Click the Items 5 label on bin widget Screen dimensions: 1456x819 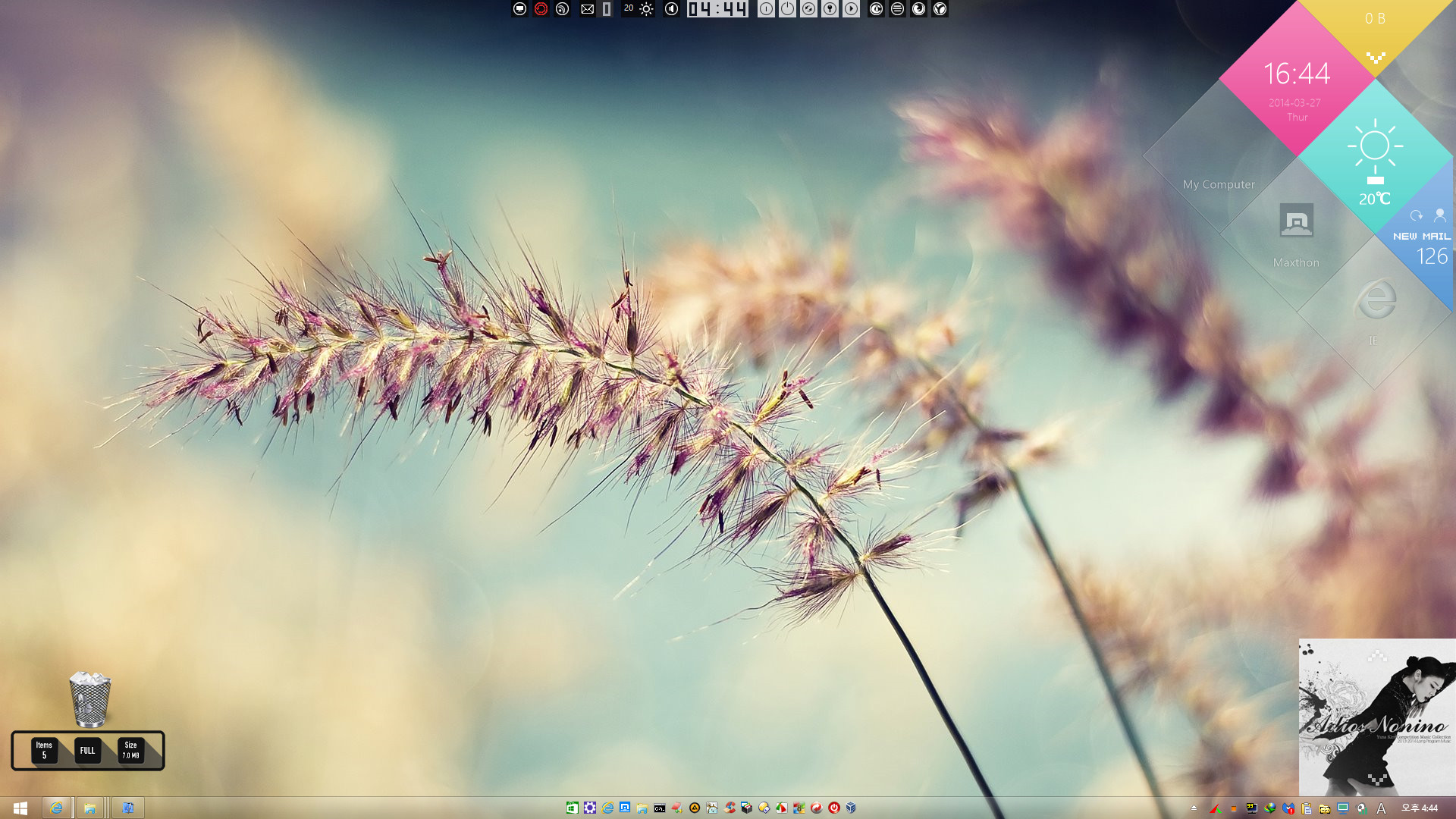click(44, 751)
